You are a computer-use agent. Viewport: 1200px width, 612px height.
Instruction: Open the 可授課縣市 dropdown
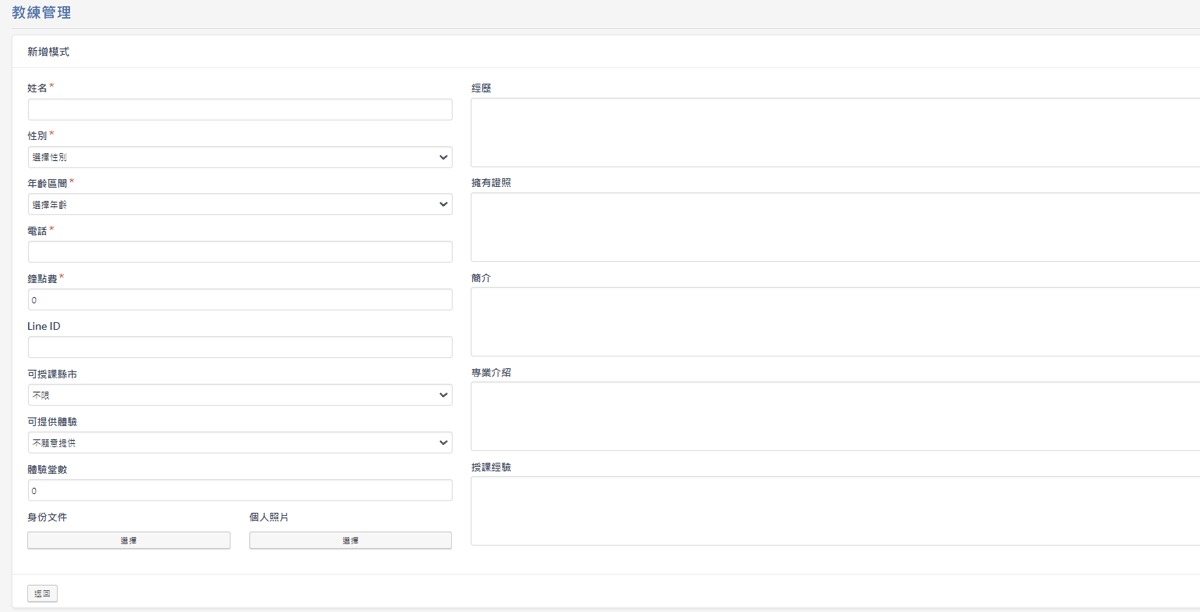point(240,395)
